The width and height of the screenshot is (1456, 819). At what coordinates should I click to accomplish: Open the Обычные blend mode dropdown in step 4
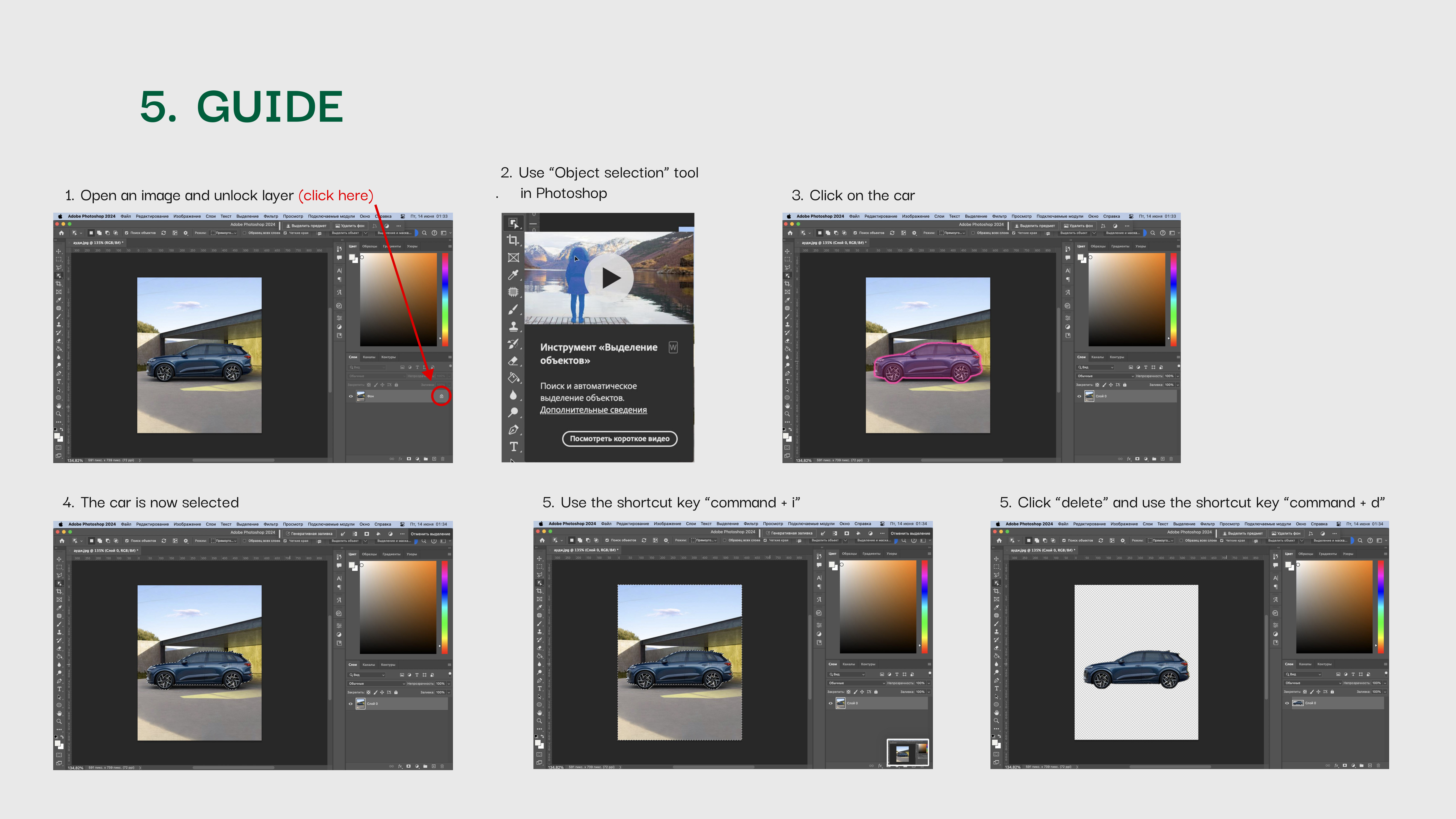pos(376,683)
